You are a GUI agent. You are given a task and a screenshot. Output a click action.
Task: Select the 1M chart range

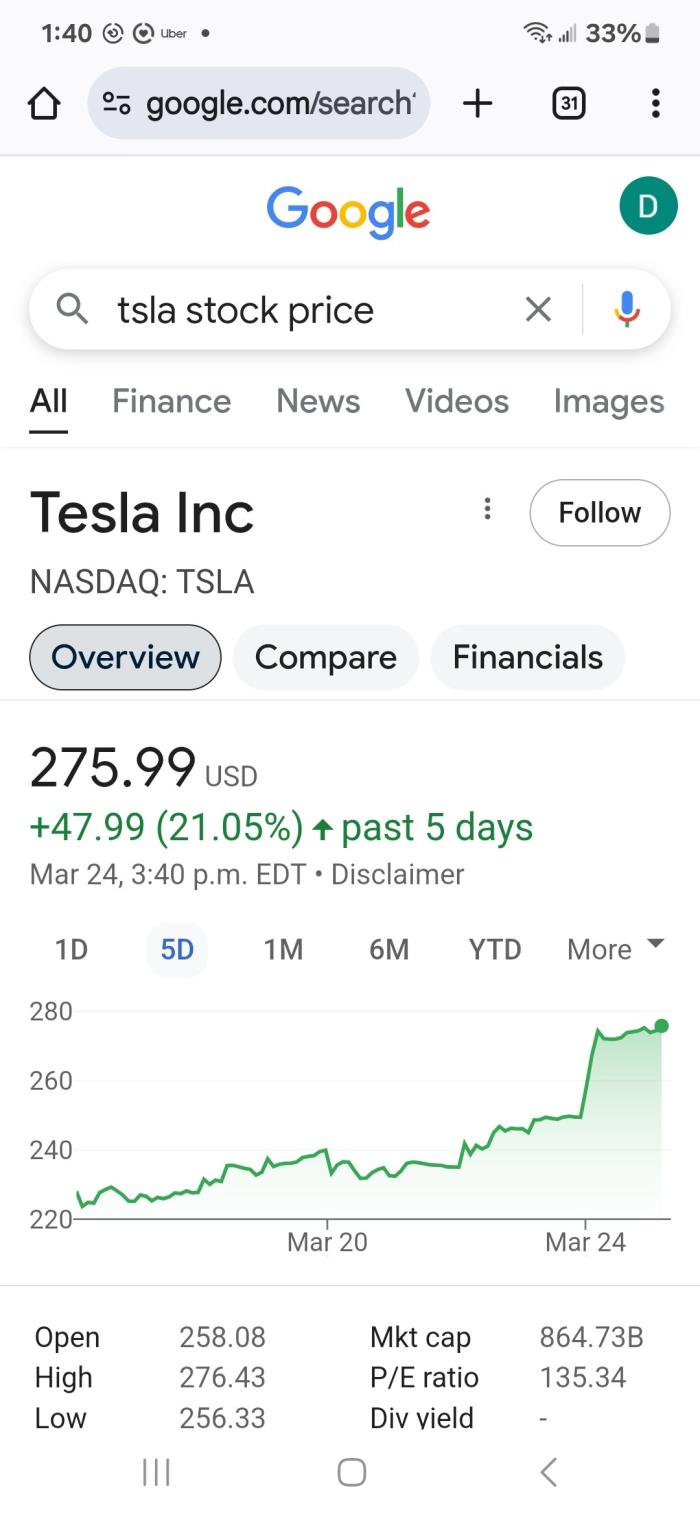pyautogui.click(x=283, y=949)
